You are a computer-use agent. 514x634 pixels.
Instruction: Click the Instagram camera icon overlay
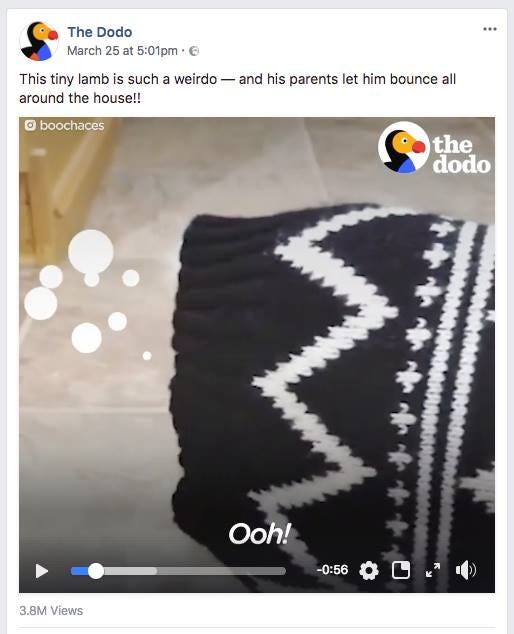pos(30,125)
